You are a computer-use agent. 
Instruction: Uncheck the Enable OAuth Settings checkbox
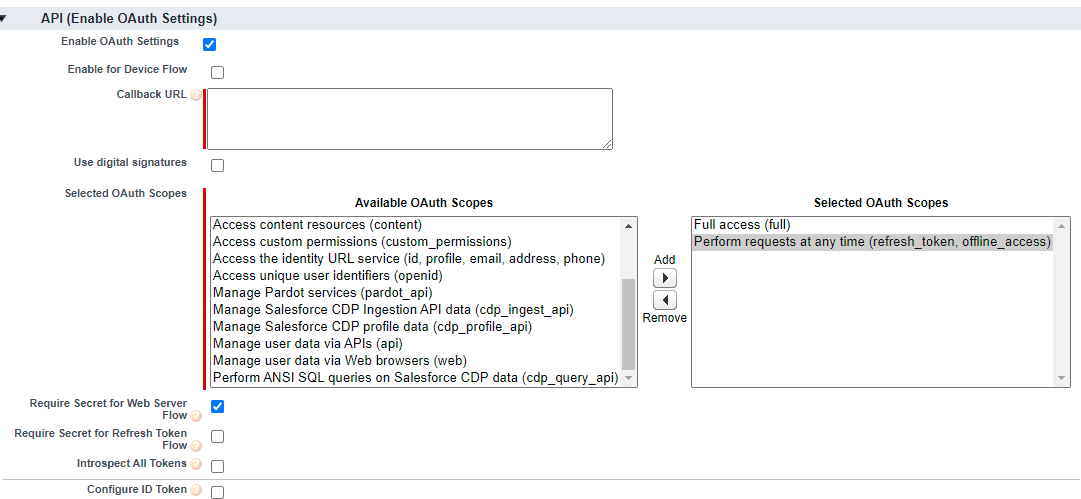(210, 45)
